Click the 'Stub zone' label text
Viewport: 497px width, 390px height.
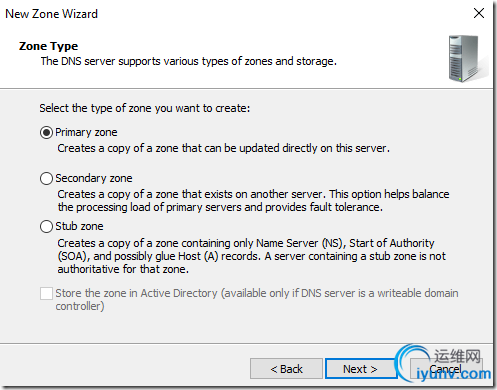[x=79, y=226]
